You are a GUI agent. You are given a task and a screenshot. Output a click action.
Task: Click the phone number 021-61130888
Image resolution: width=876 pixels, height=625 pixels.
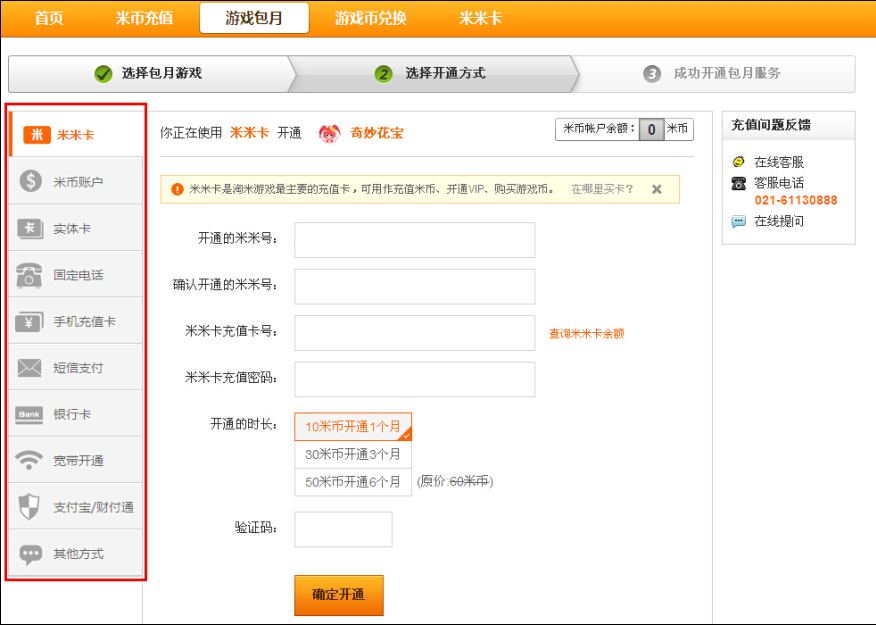[x=796, y=200]
